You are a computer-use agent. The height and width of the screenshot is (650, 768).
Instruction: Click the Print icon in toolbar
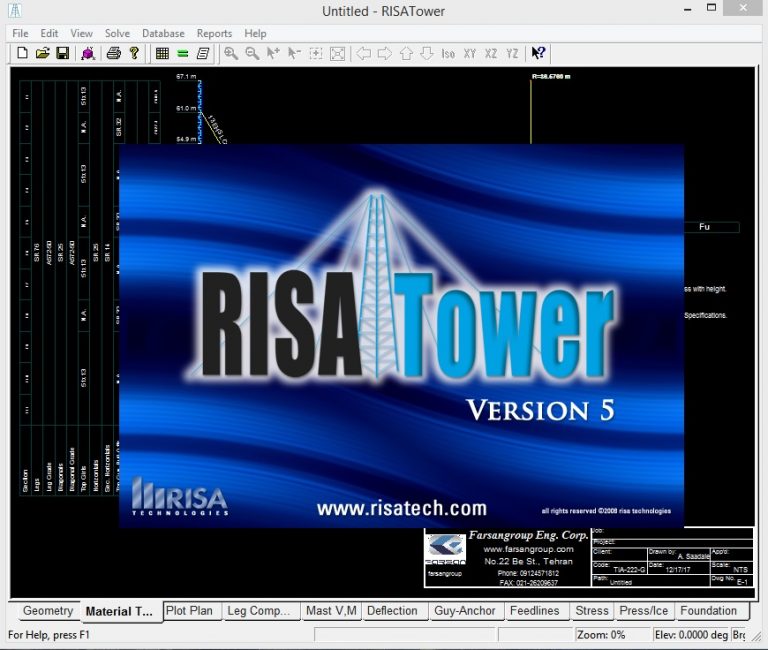tap(114, 53)
